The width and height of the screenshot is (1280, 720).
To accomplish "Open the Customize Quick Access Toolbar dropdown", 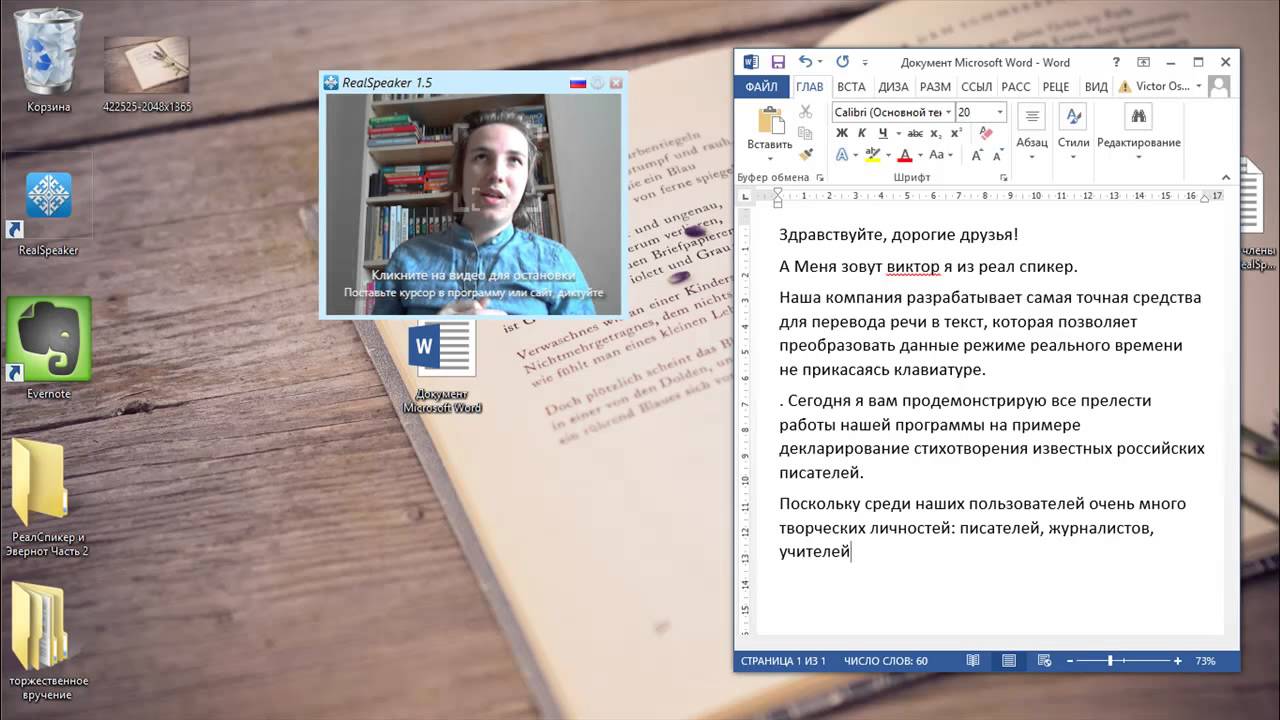I will (x=865, y=62).
